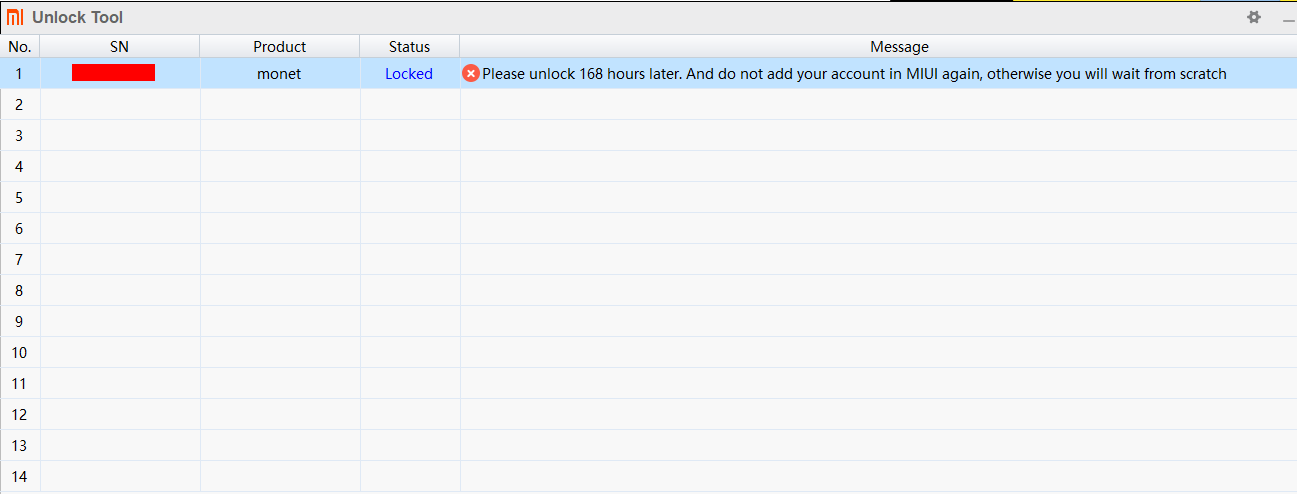
Task: Click the Mi logo icon
Action: point(15,17)
